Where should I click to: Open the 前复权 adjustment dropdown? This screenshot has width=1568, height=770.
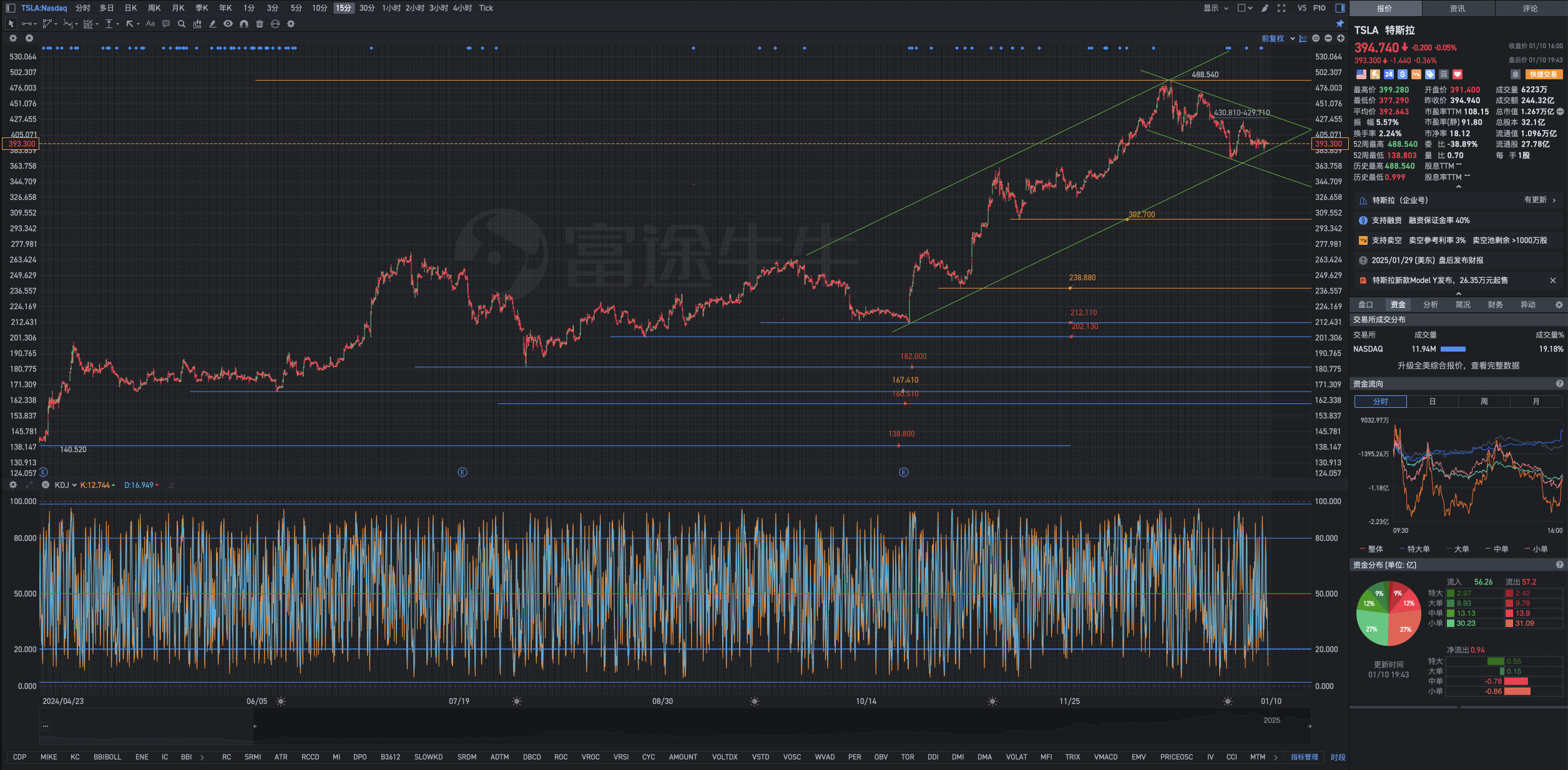pyautogui.click(x=1278, y=39)
